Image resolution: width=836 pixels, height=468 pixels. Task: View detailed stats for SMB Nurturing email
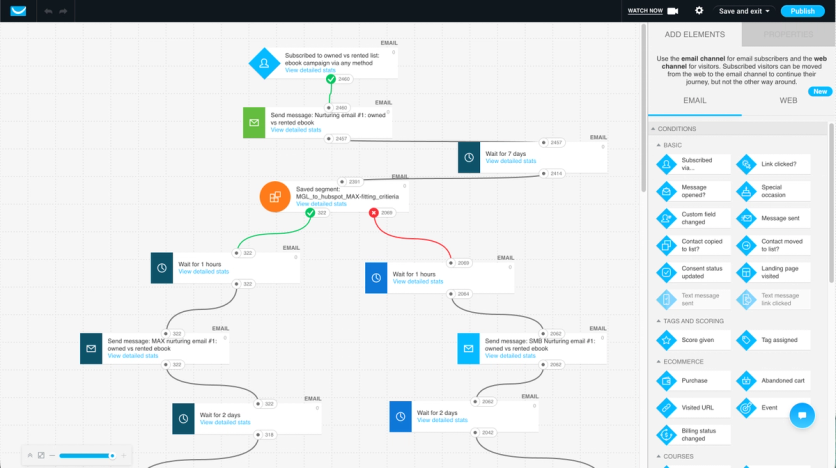(510, 356)
